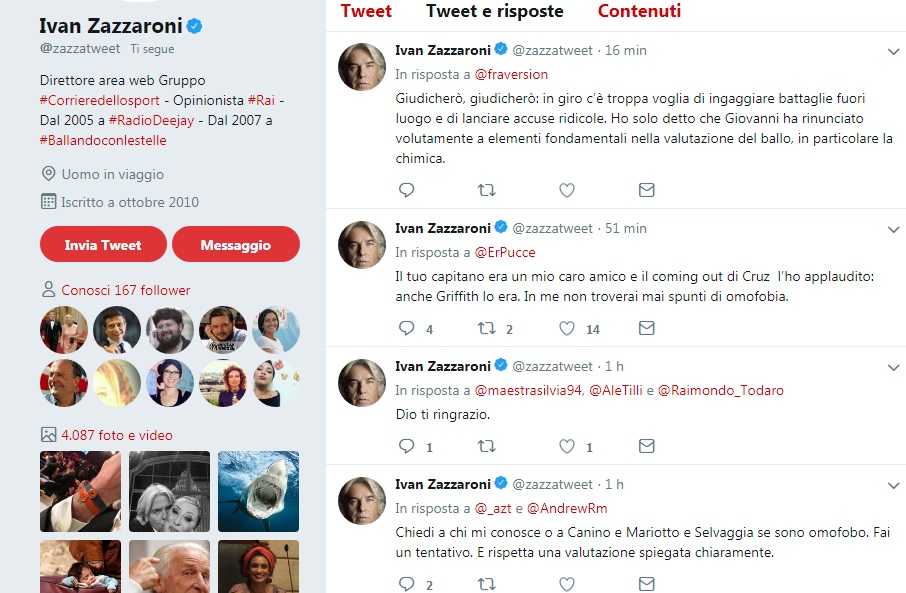Expand the menu arrow on the @ErPucce reply
This screenshot has height=593, width=906.
point(893,229)
